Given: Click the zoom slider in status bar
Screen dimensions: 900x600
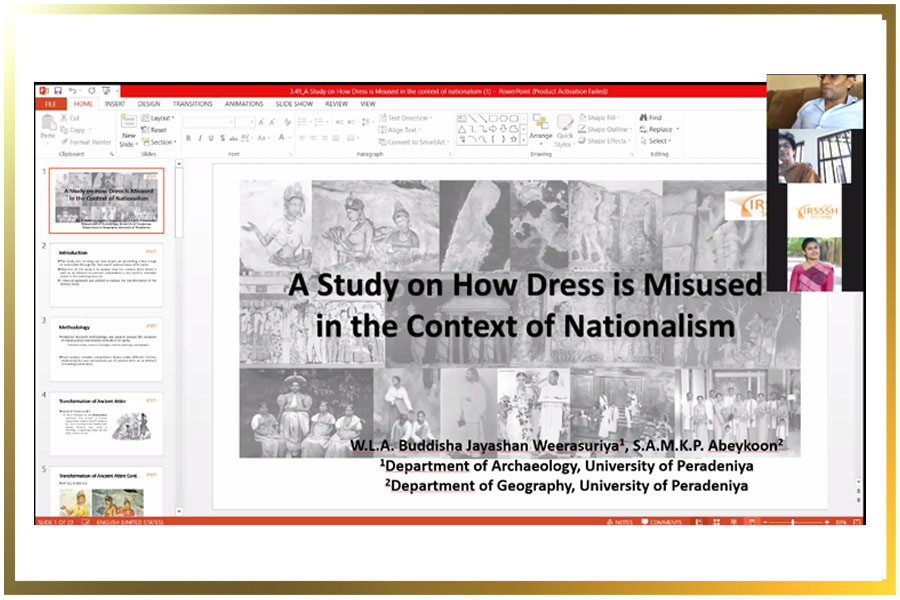Looking at the screenshot, I should point(795,522).
